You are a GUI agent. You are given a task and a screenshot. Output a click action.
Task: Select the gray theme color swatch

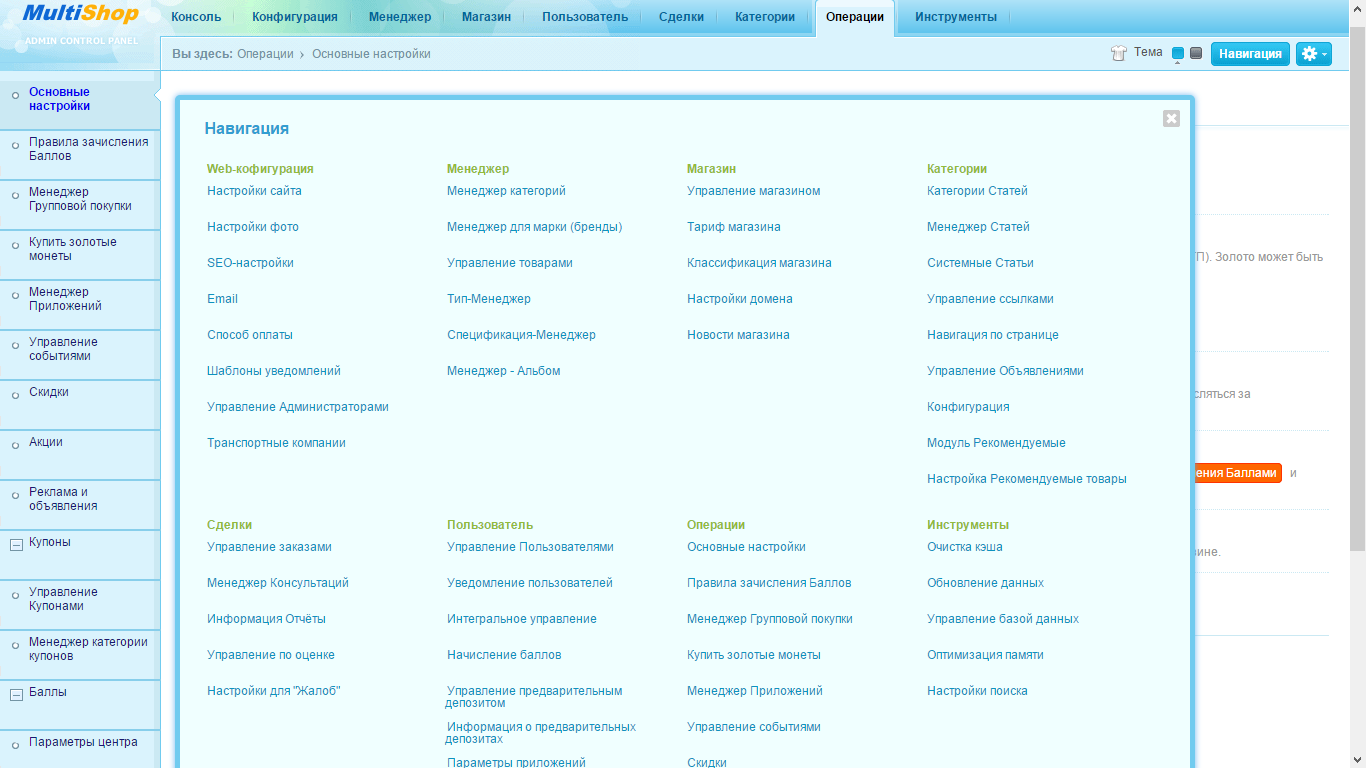1196,53
